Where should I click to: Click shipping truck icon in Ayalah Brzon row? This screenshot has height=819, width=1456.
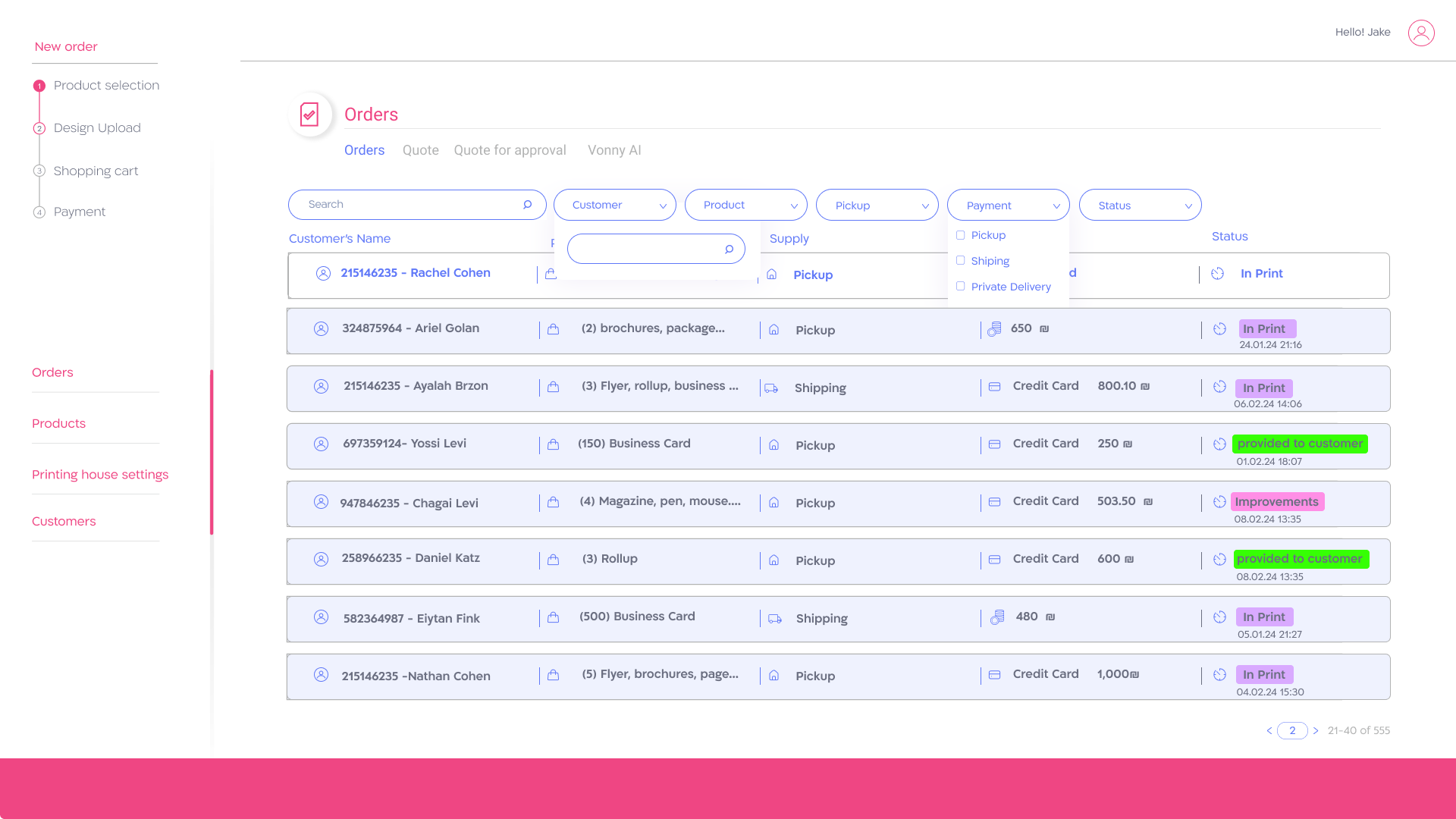(771, 388)
